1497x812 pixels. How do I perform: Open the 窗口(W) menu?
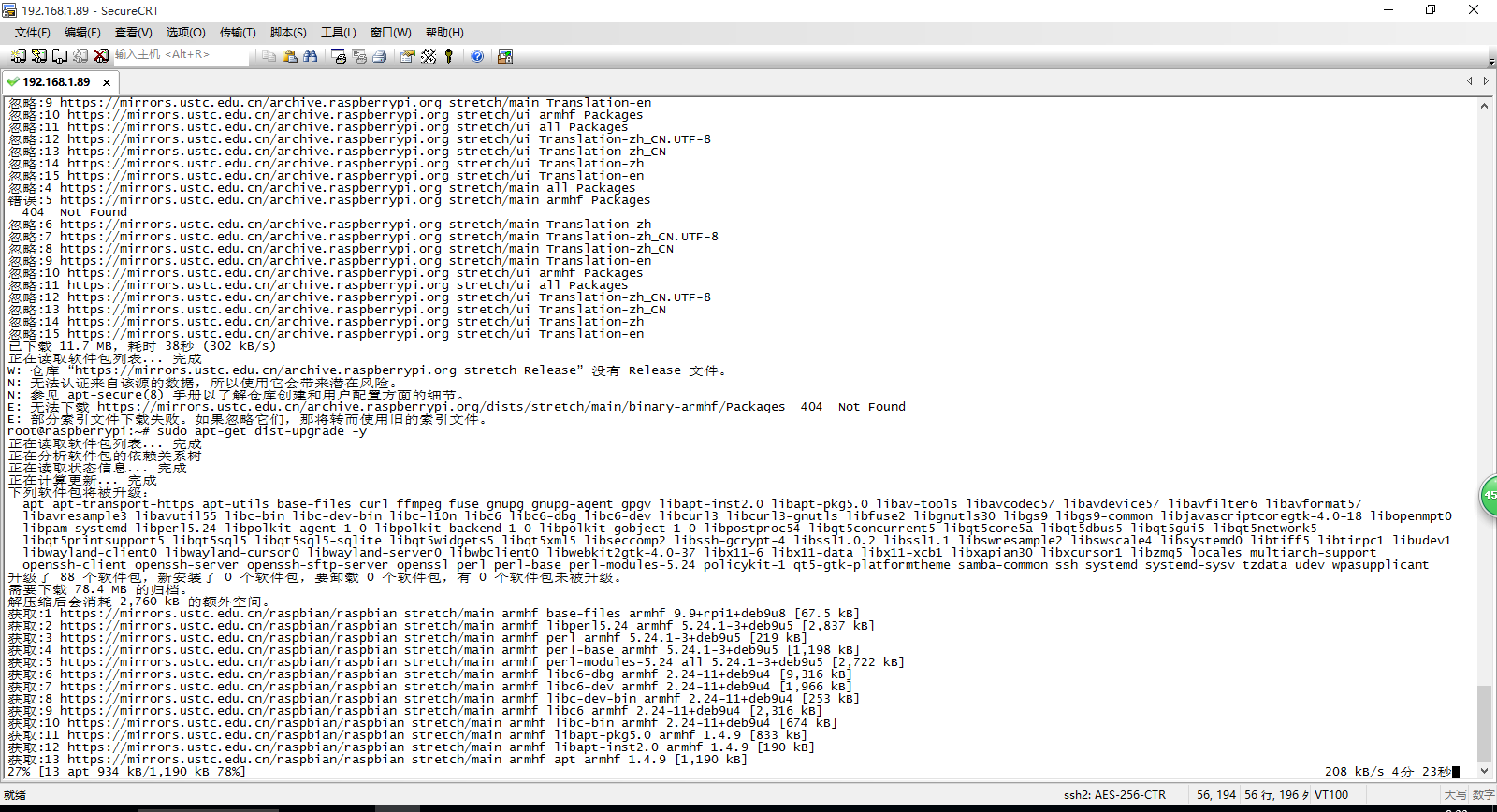pyautogui.click(x=390, y=33)
